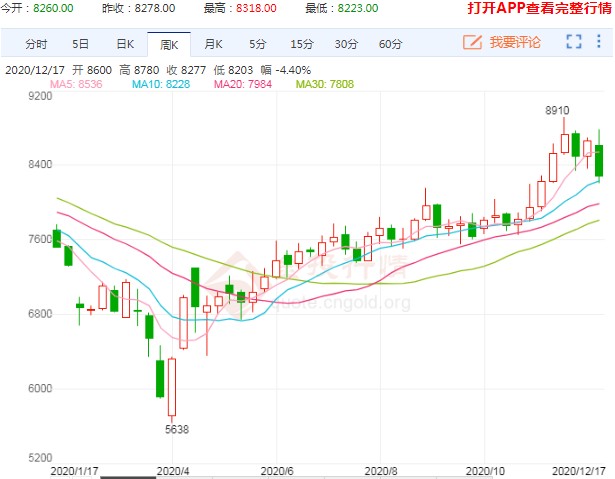Click the MA10: 8228 legend label
This screenshot has height=479, width=615.
(161, 84)
